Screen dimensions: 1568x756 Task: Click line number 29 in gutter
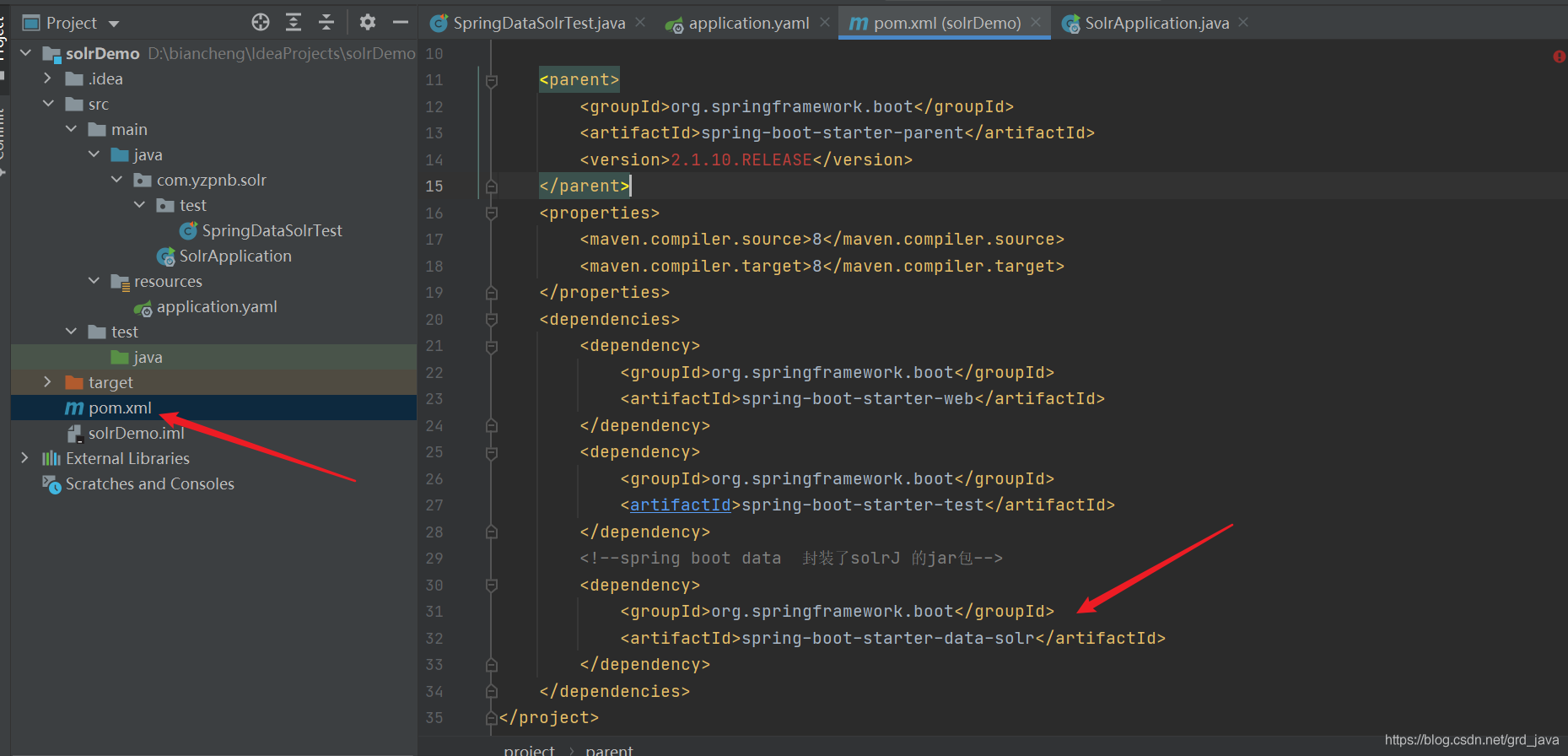point(434,559)
